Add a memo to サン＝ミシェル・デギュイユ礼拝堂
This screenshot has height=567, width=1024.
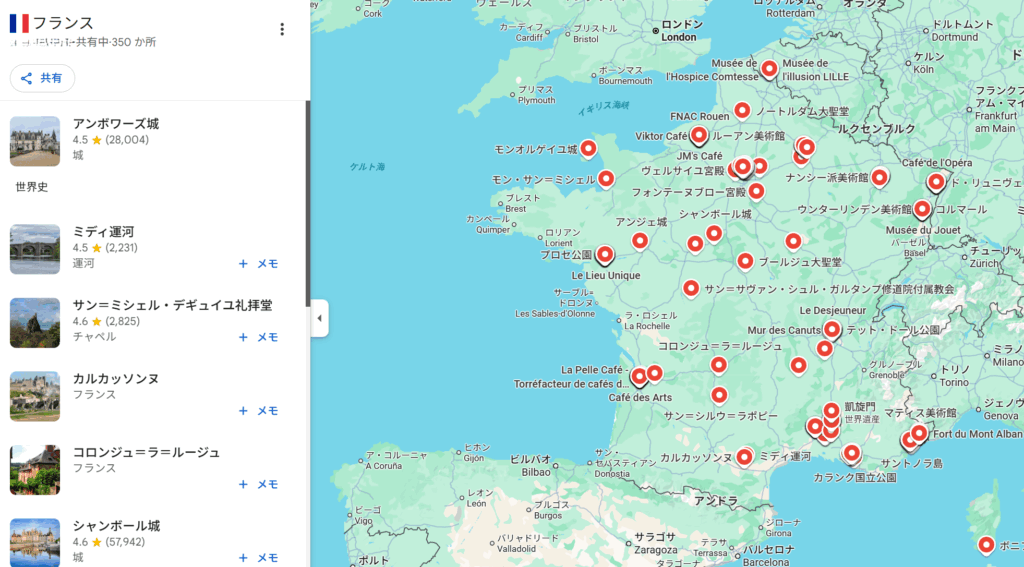tap(258, 337)
